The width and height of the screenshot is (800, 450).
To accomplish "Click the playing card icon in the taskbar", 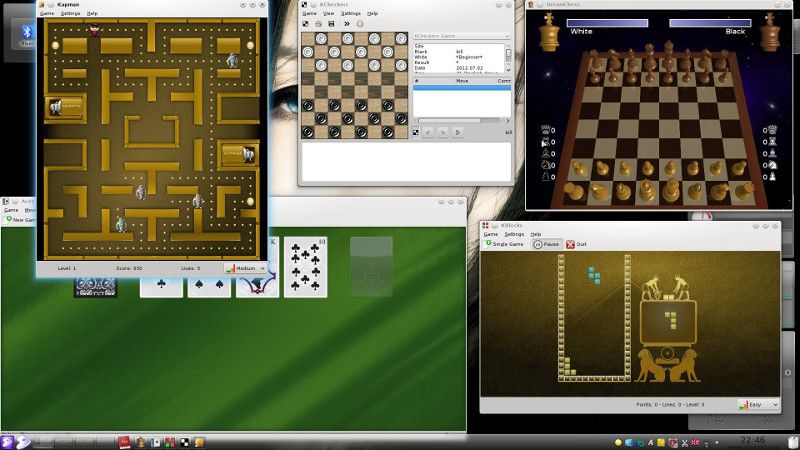I will (x=156, y=442).
